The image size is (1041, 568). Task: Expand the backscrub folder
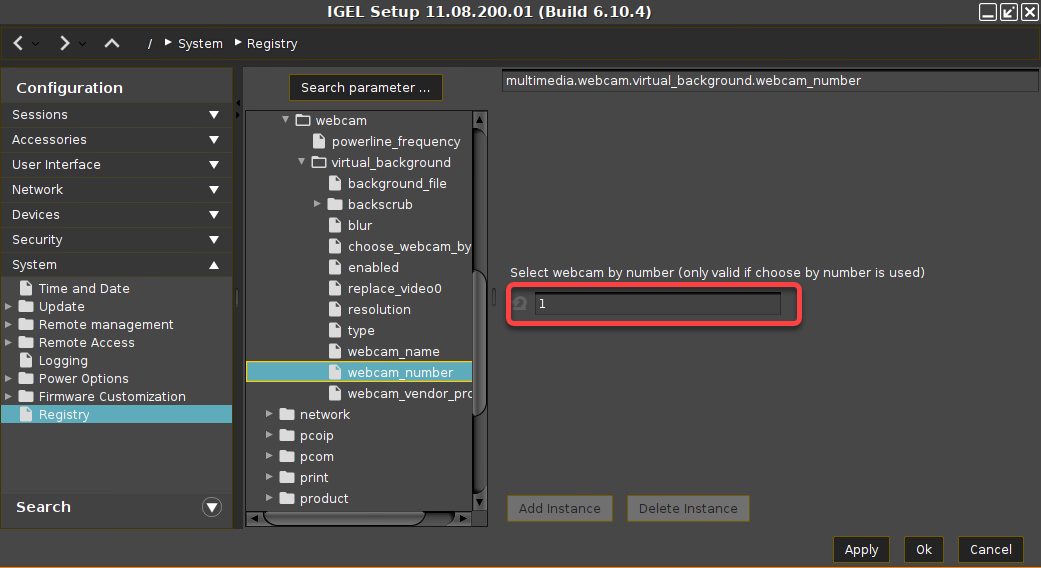[317, 204]
